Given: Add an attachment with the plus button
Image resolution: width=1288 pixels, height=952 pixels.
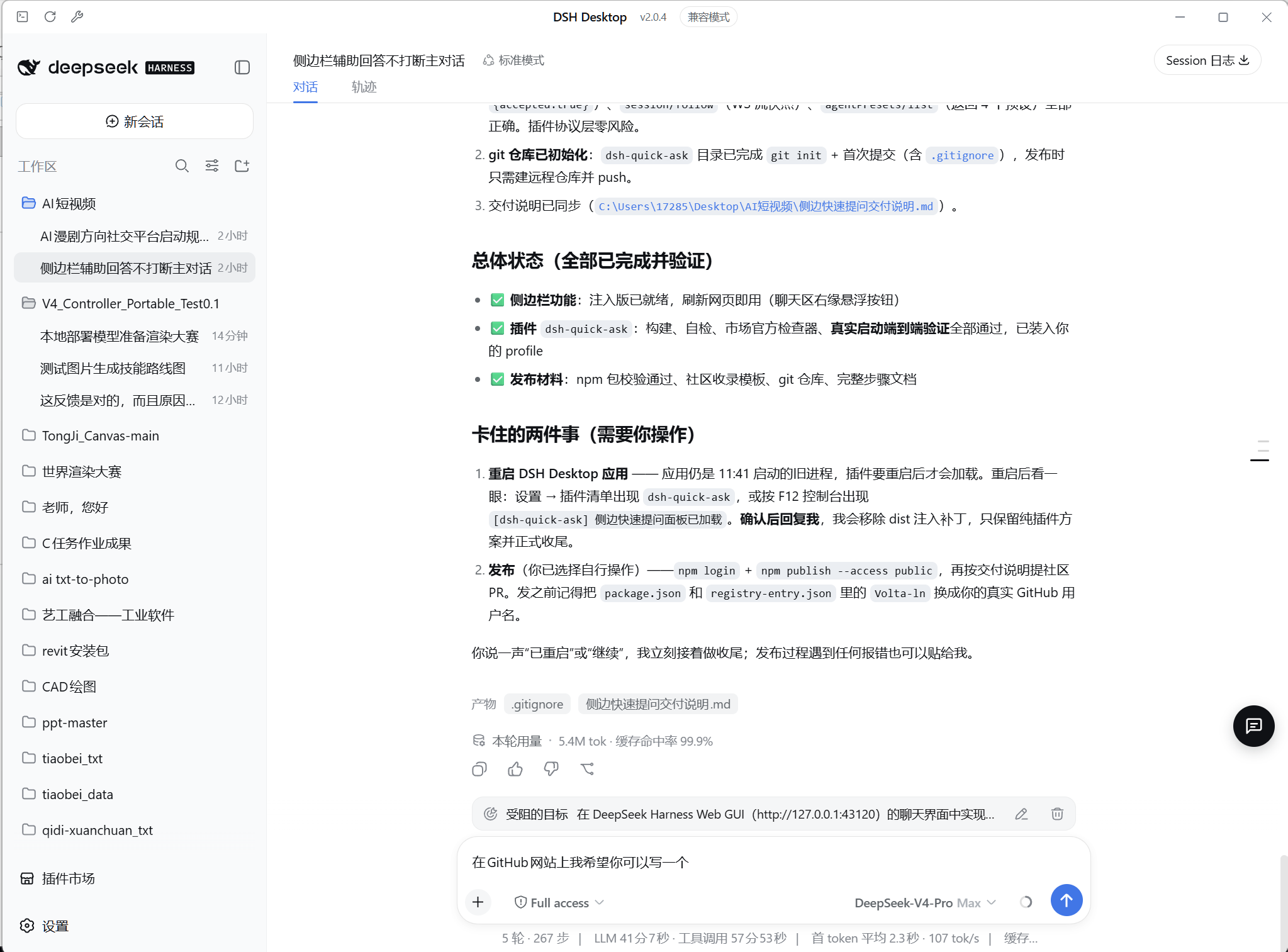Looking at the screenshot, I should (478, 902).
